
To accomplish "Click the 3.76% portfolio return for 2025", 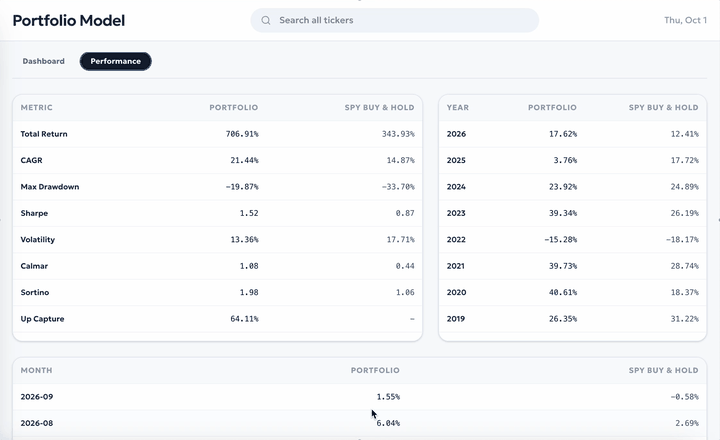I will [x=565, y=160].
